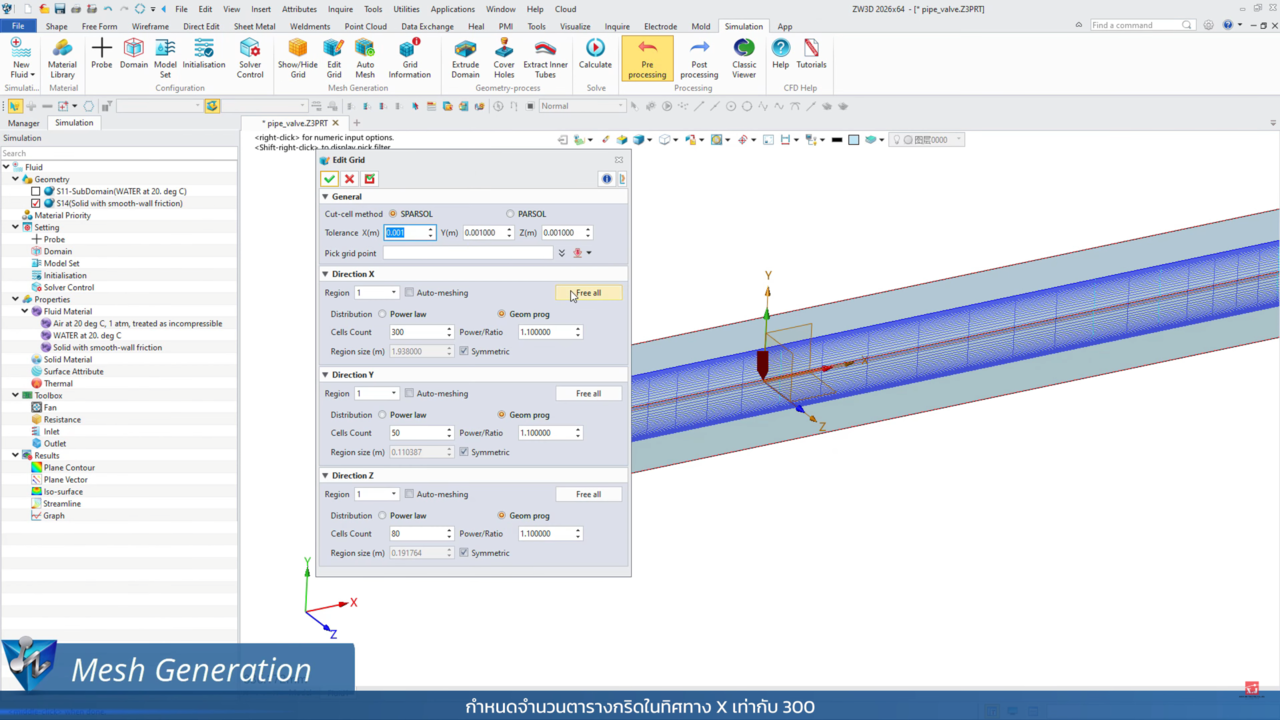This screenshot has width=1280, height=720.
Task: Open the Sheet Metal ribbon tab
Action: click(x=254, y=27)
